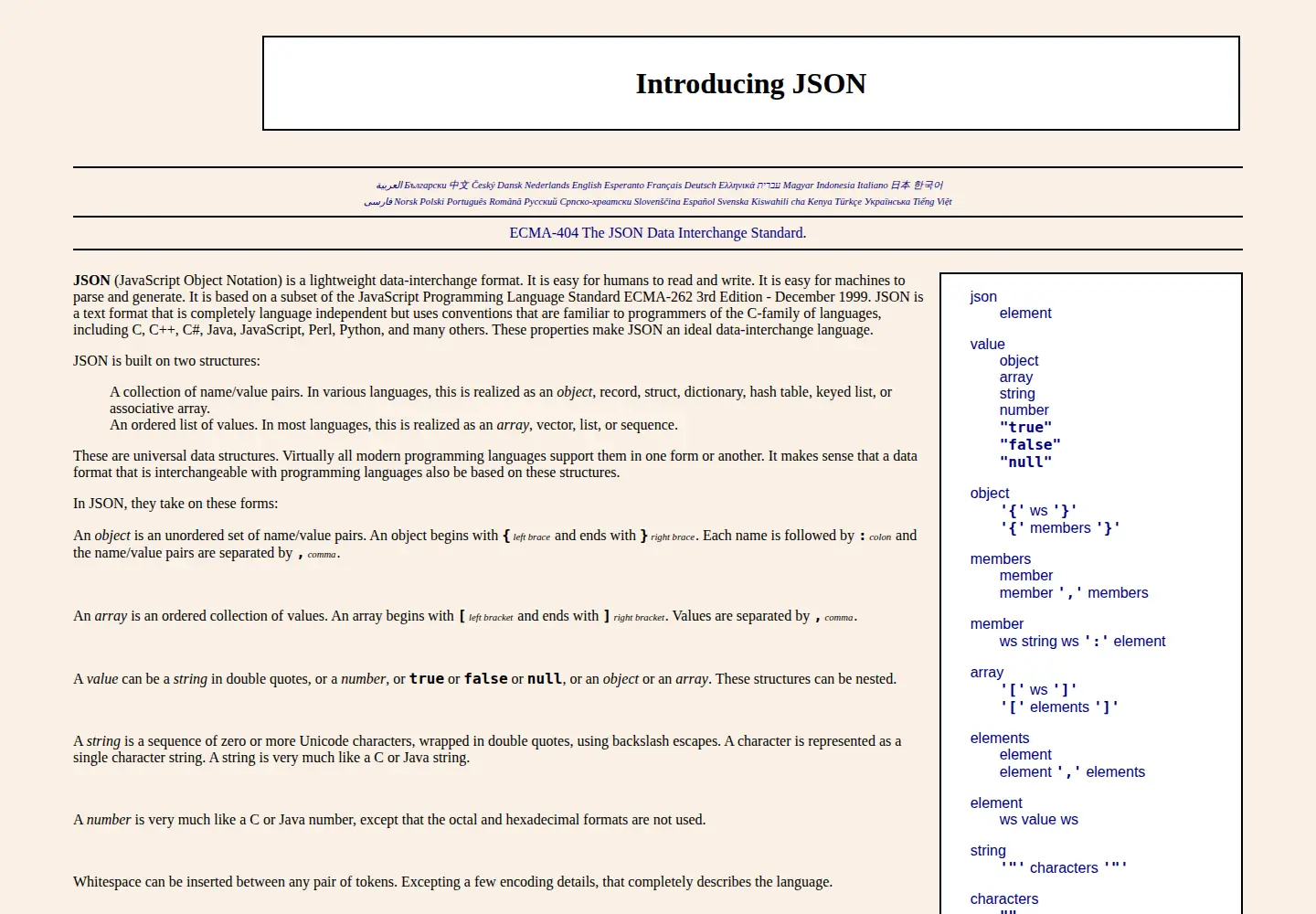Open the Deutsch translation link

coord(700,185)
